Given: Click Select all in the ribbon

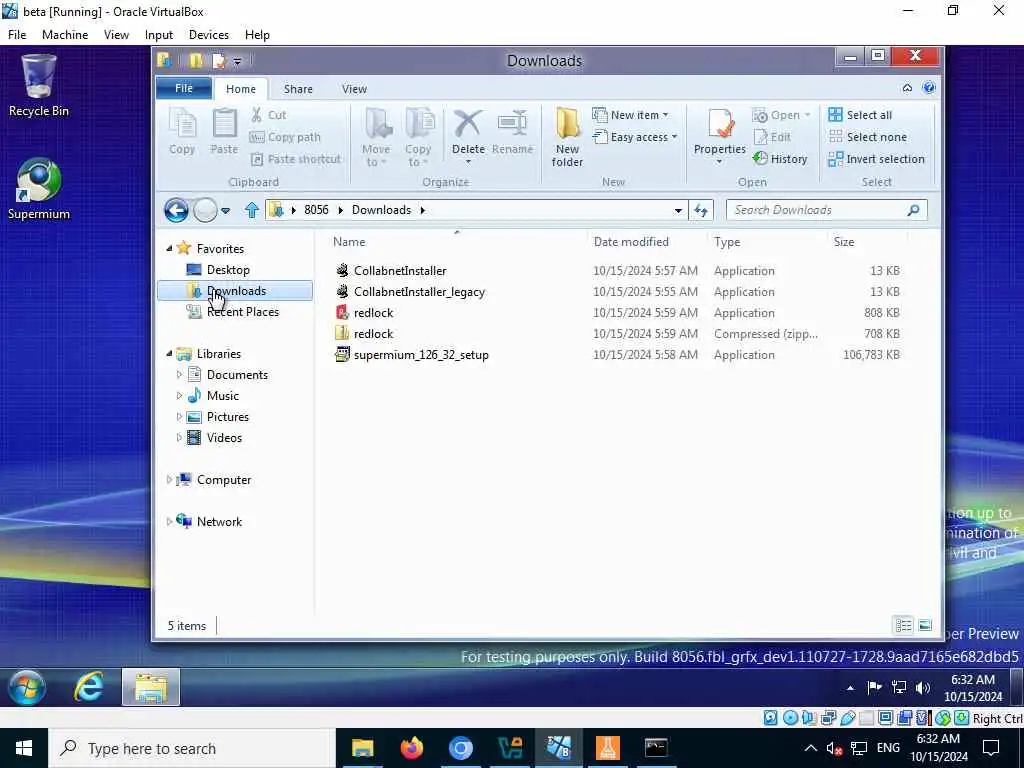Looking at the screenshot, I should click(x=859, y=115).
